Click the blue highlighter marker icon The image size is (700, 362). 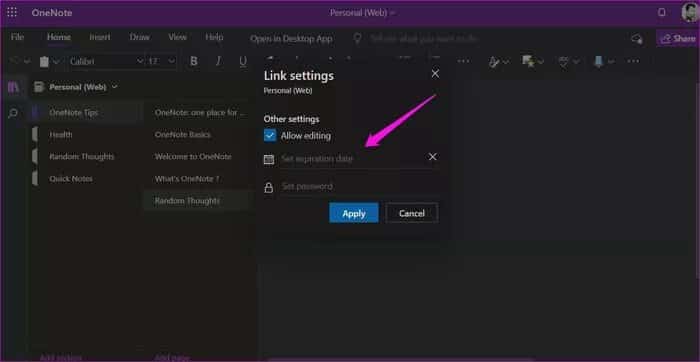click(x=599, y=62)
